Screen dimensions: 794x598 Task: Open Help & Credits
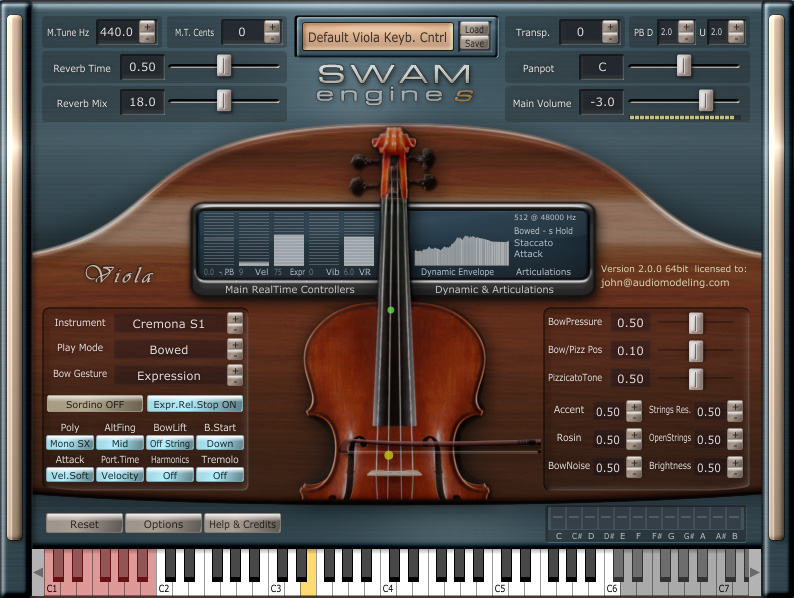tap(242, 524)
